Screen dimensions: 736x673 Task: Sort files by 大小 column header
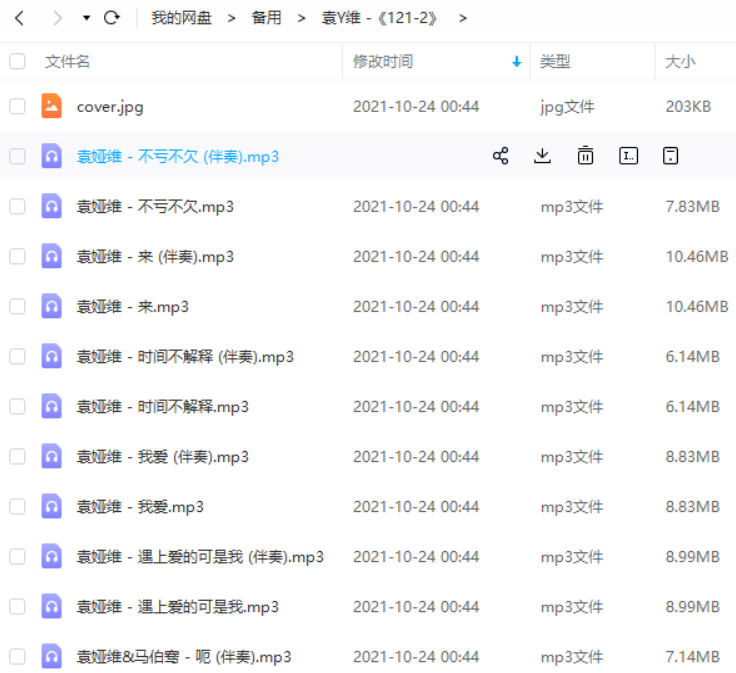[x=680, y=62]
